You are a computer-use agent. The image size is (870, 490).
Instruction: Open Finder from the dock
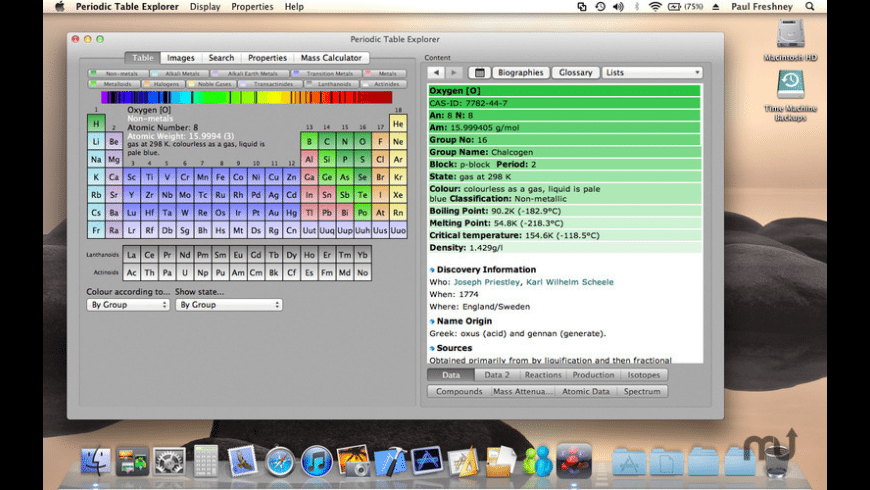coord(95,461)
